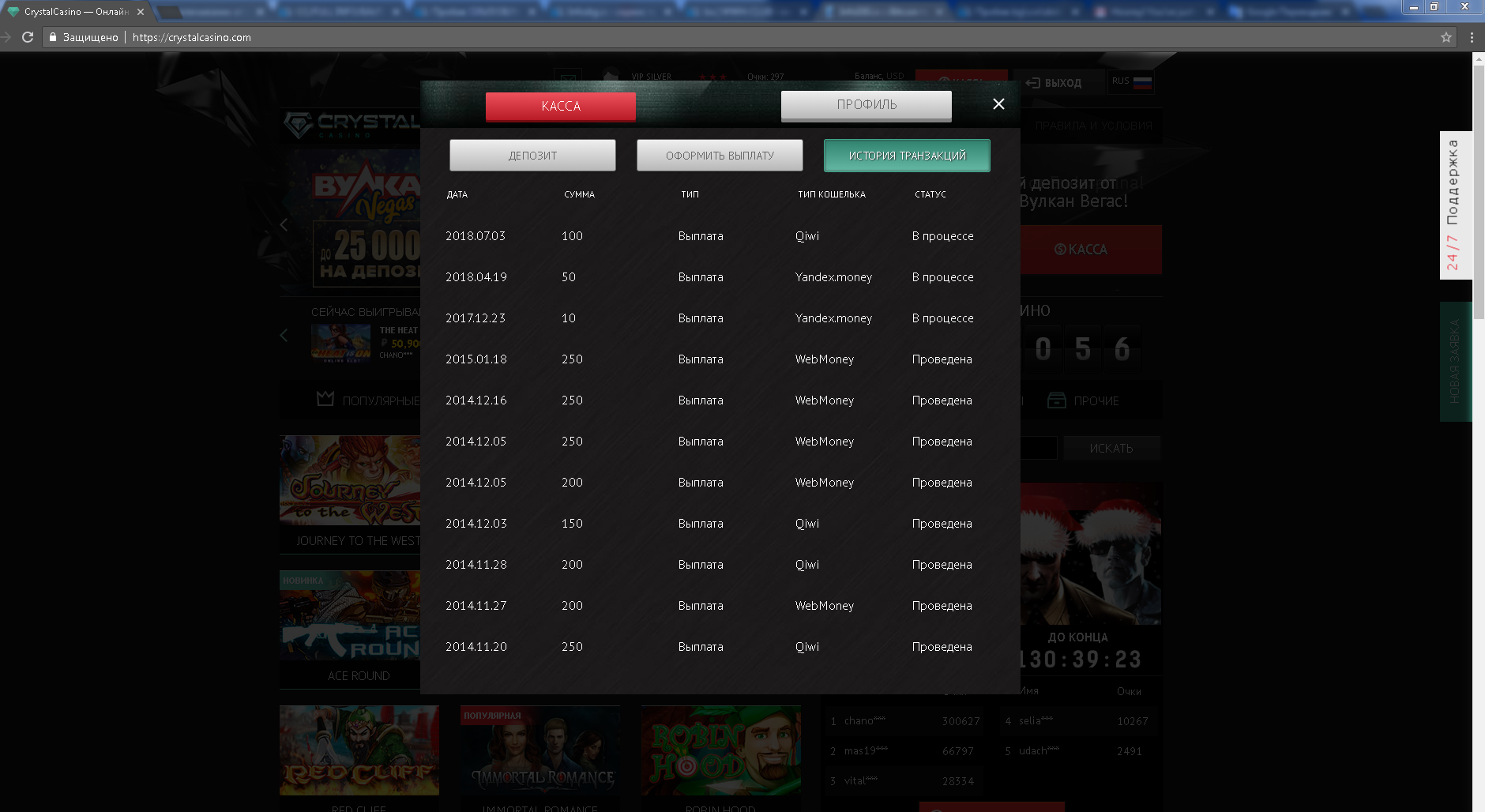Click Yandex.money in 2017.12.23 row
Viewport: 1485px width, 812px height.
[x=833, y=318]
